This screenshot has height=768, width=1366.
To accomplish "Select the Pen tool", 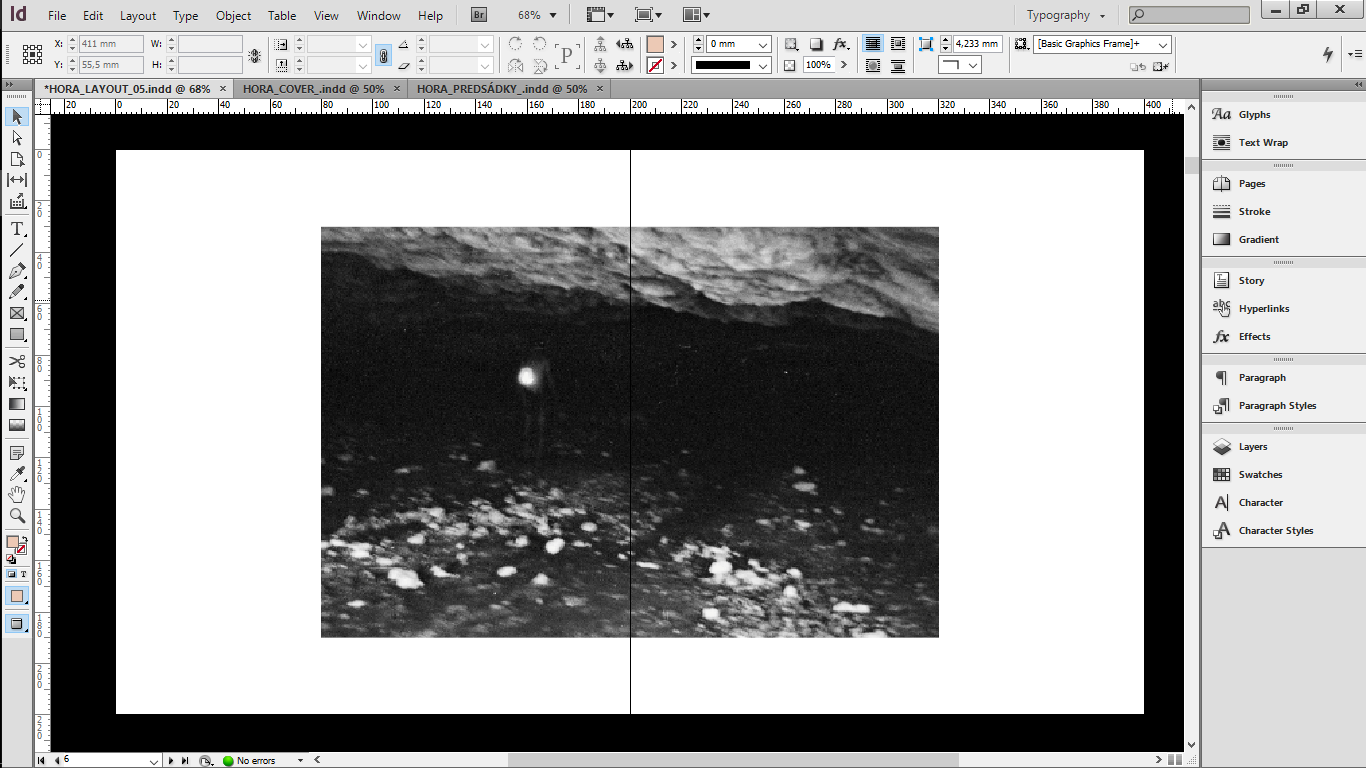I will tap(17, 271).
